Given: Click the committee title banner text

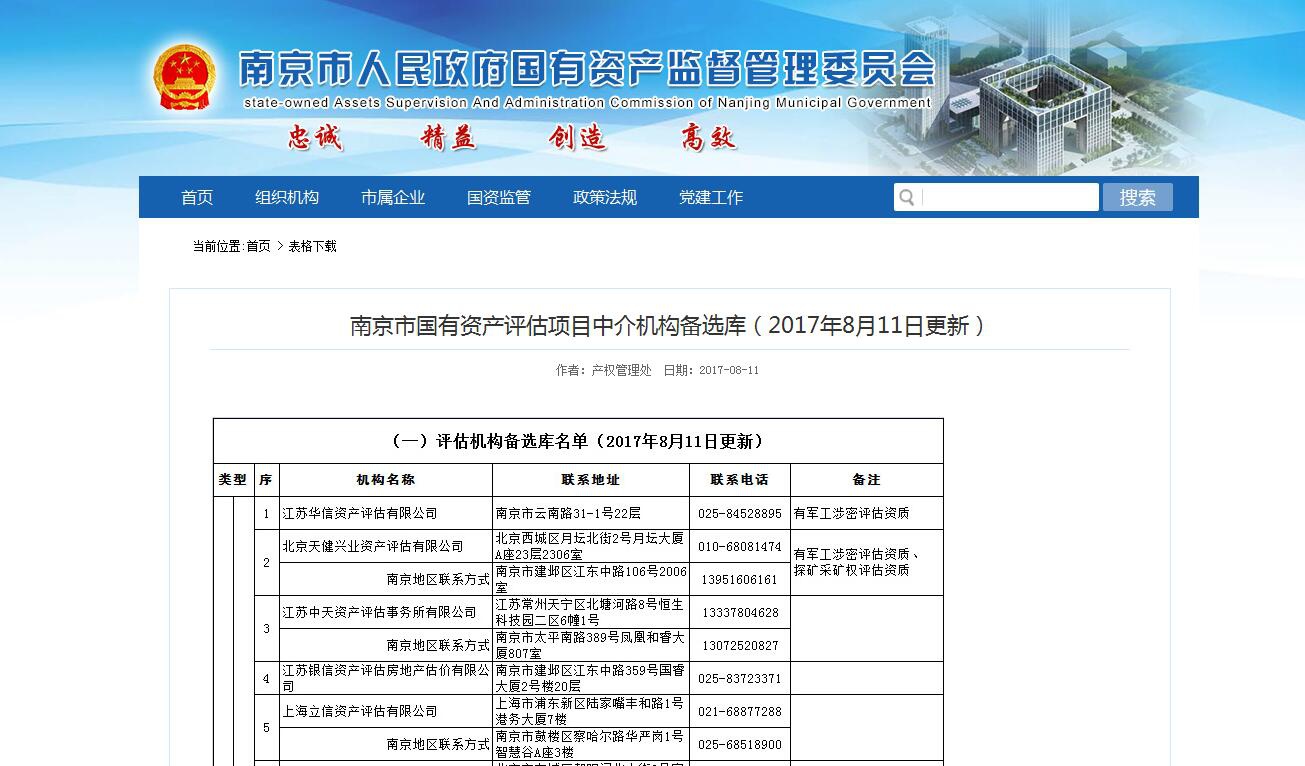Looking at the screenshot, I should [586, 68].
